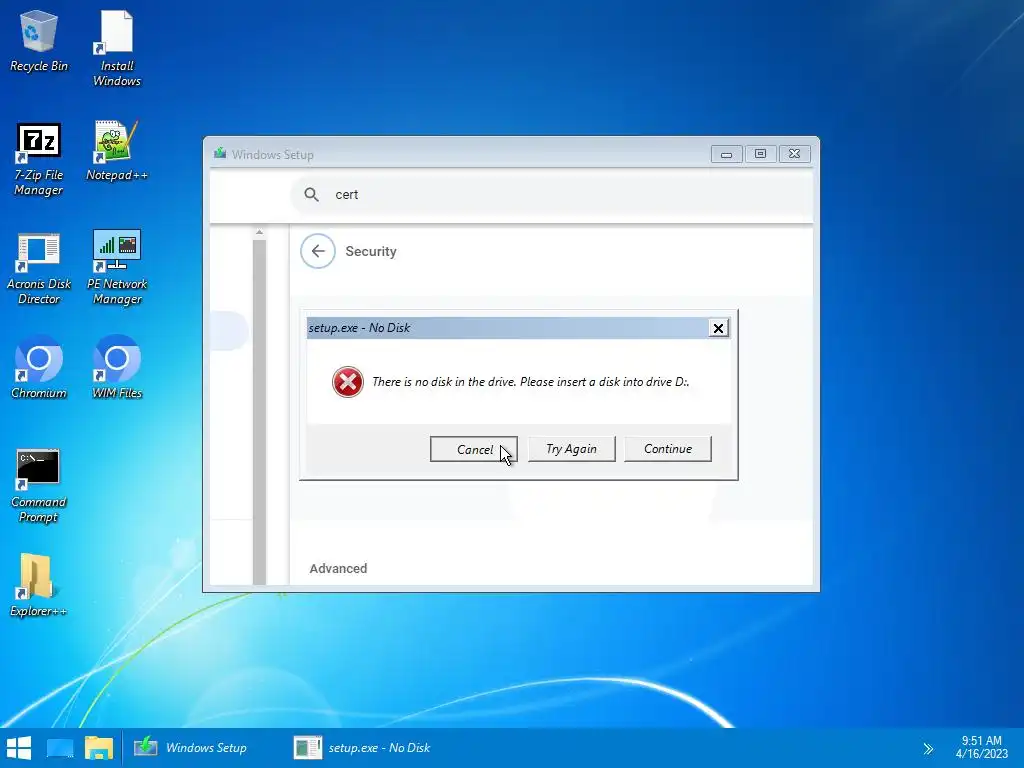Click Continue in the No Disk dialog
Screen dimensions: 1024x768
(667, 449)
